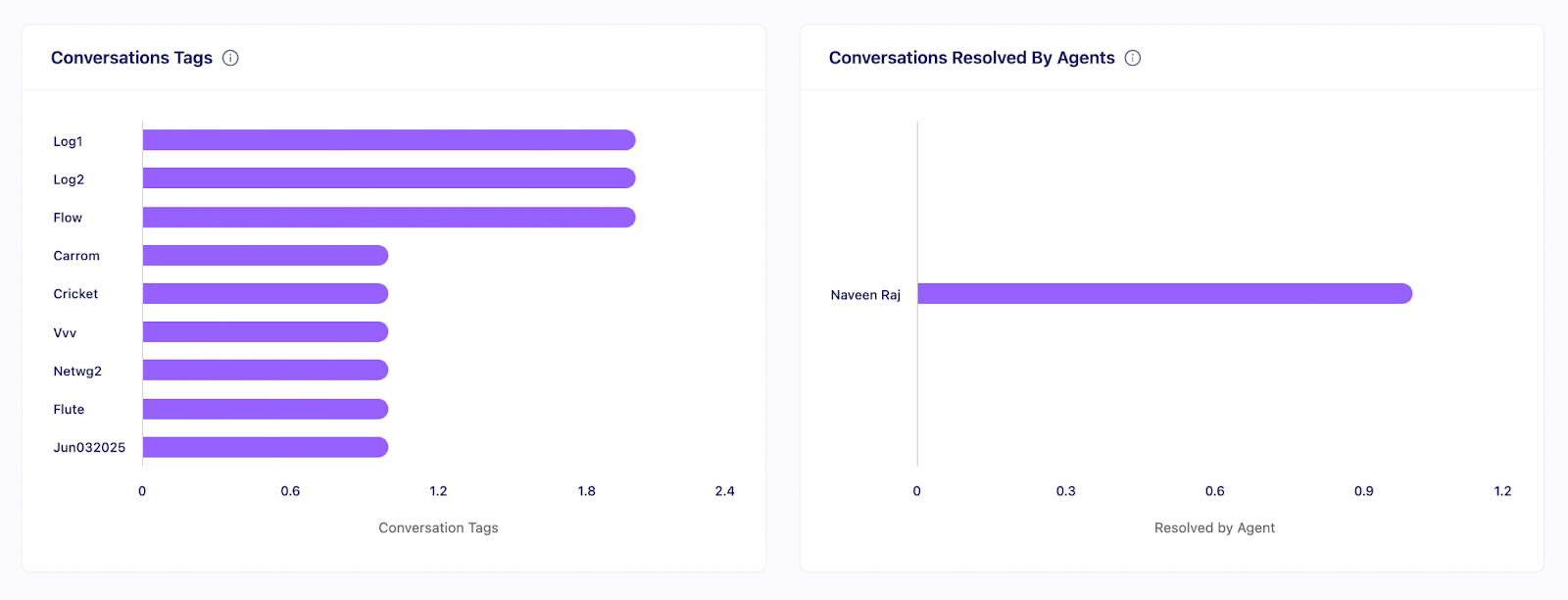Click the Vvv tag bar
The height and width of the screenshot is (600, 1568).
266,332
